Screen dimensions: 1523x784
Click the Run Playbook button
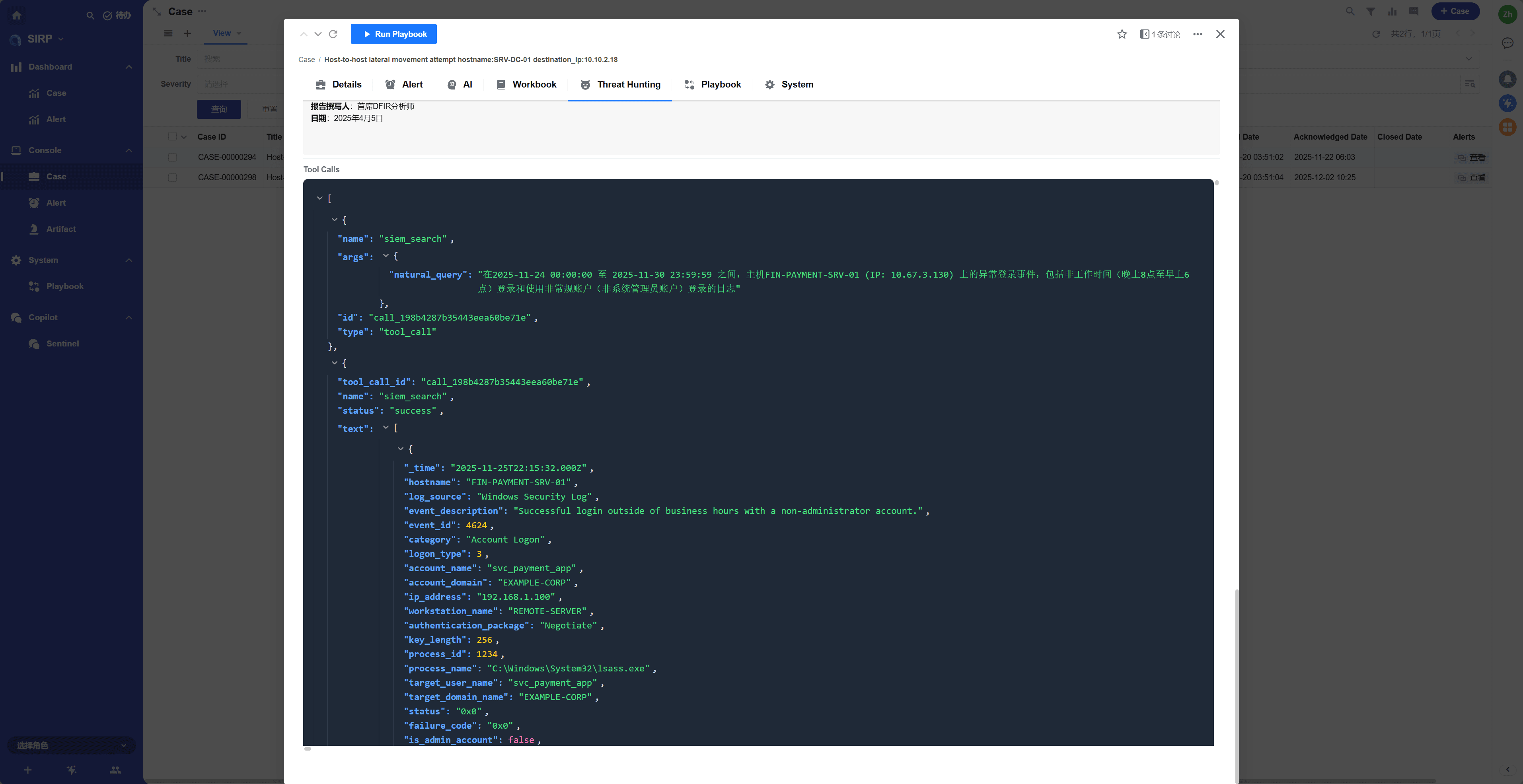coord(394,34)
